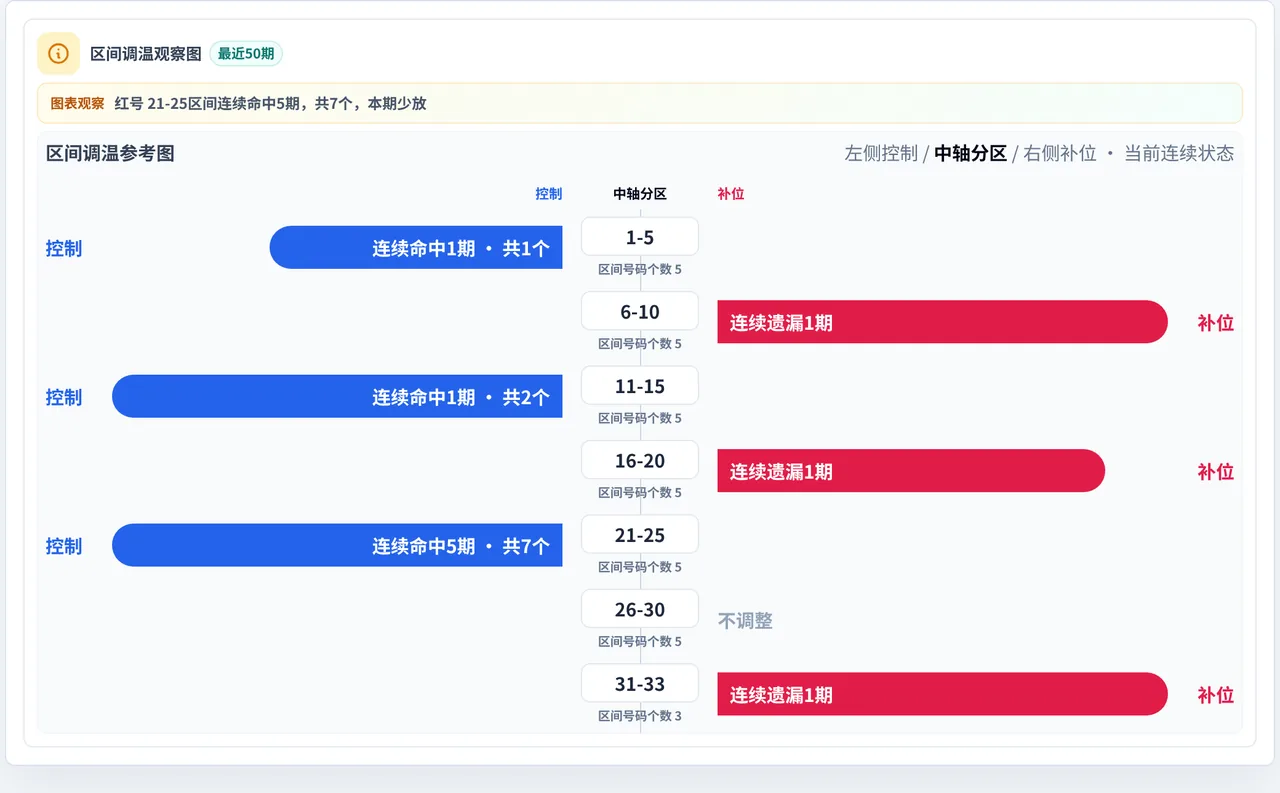Click the 26-30 interval box
Viewport: 1280px width, 793px height.
[640, 609]
